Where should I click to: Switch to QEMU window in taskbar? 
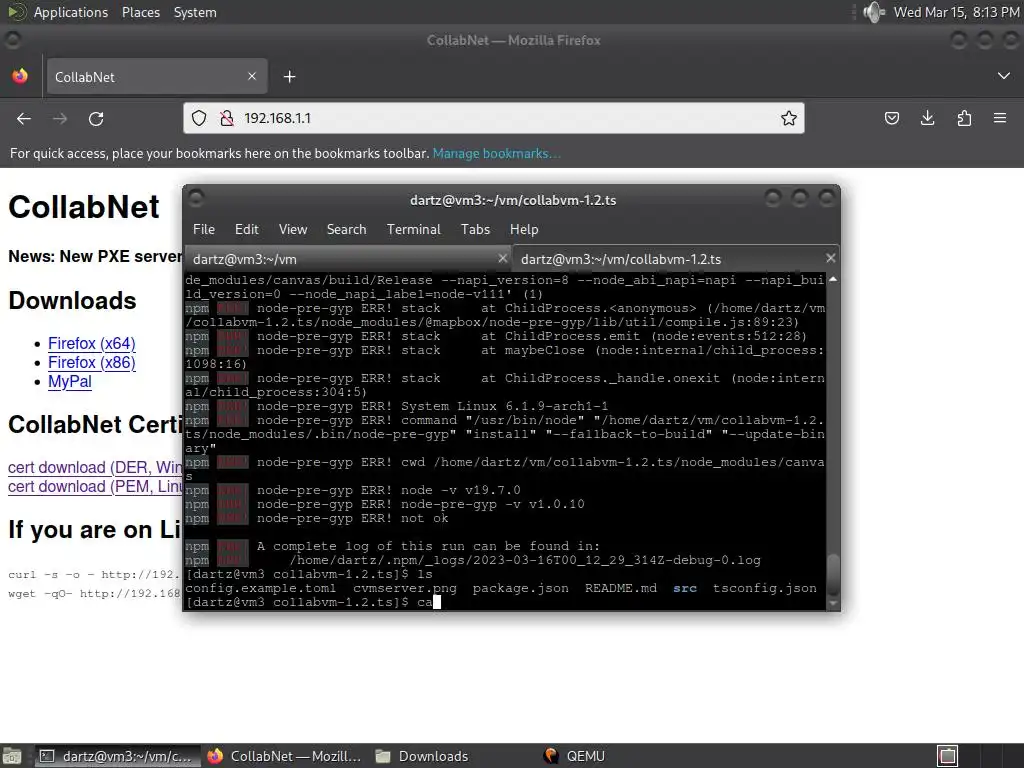[574, 756]
